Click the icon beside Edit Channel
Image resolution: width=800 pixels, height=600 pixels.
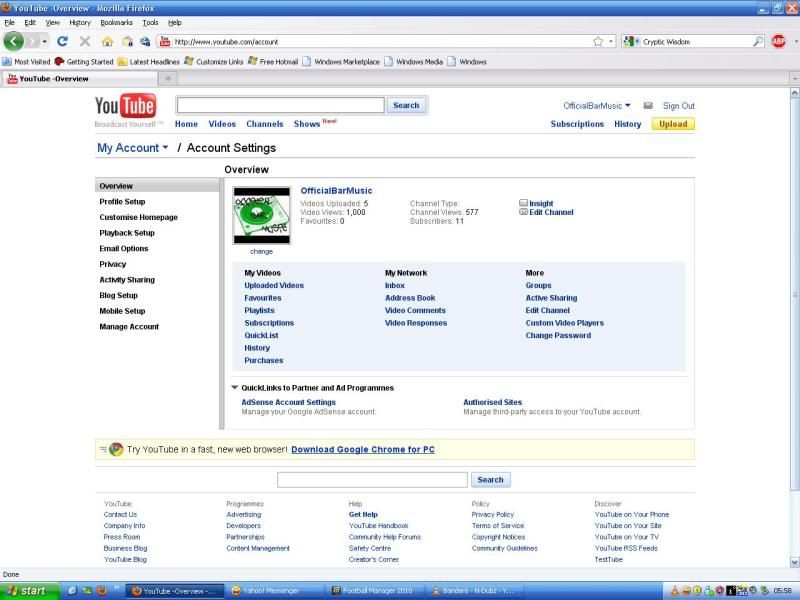pos(523,212)
